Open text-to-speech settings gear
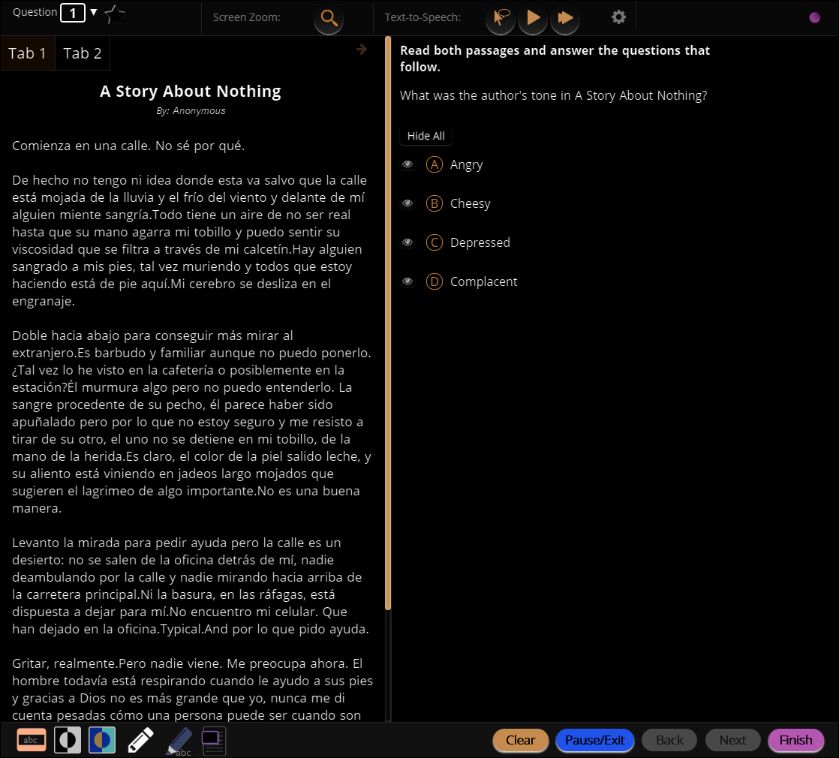839x758 pixels. (619, 17)
